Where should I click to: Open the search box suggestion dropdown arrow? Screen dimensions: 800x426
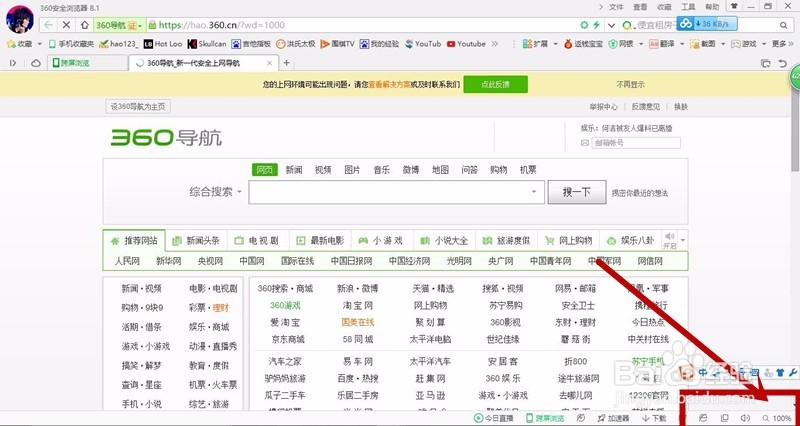click(534, 192)
